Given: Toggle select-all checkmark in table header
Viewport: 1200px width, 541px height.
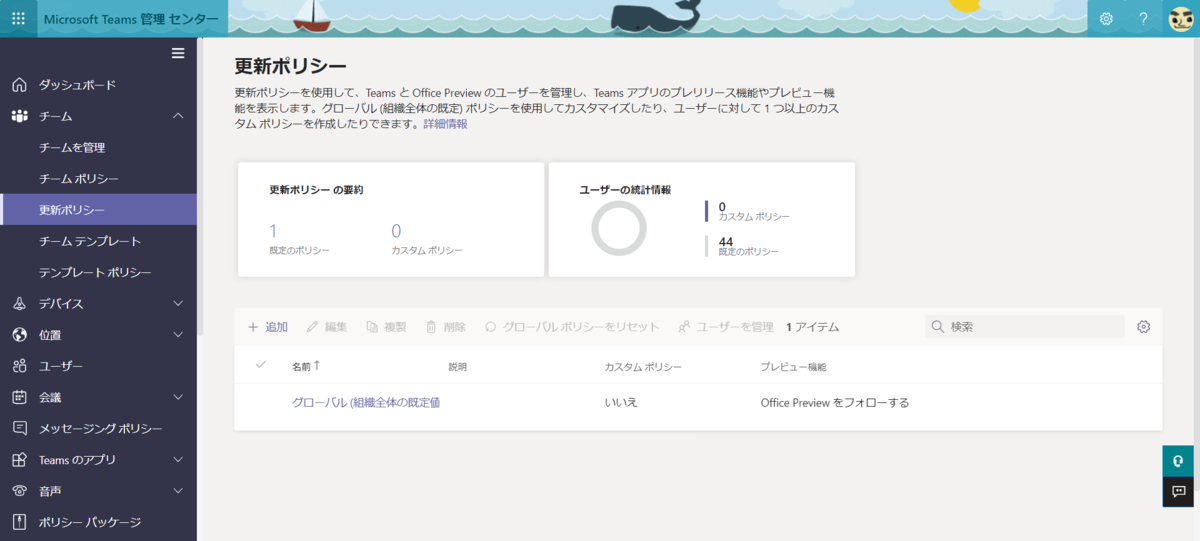Looking at the screenshot, I should coord(261,365).
